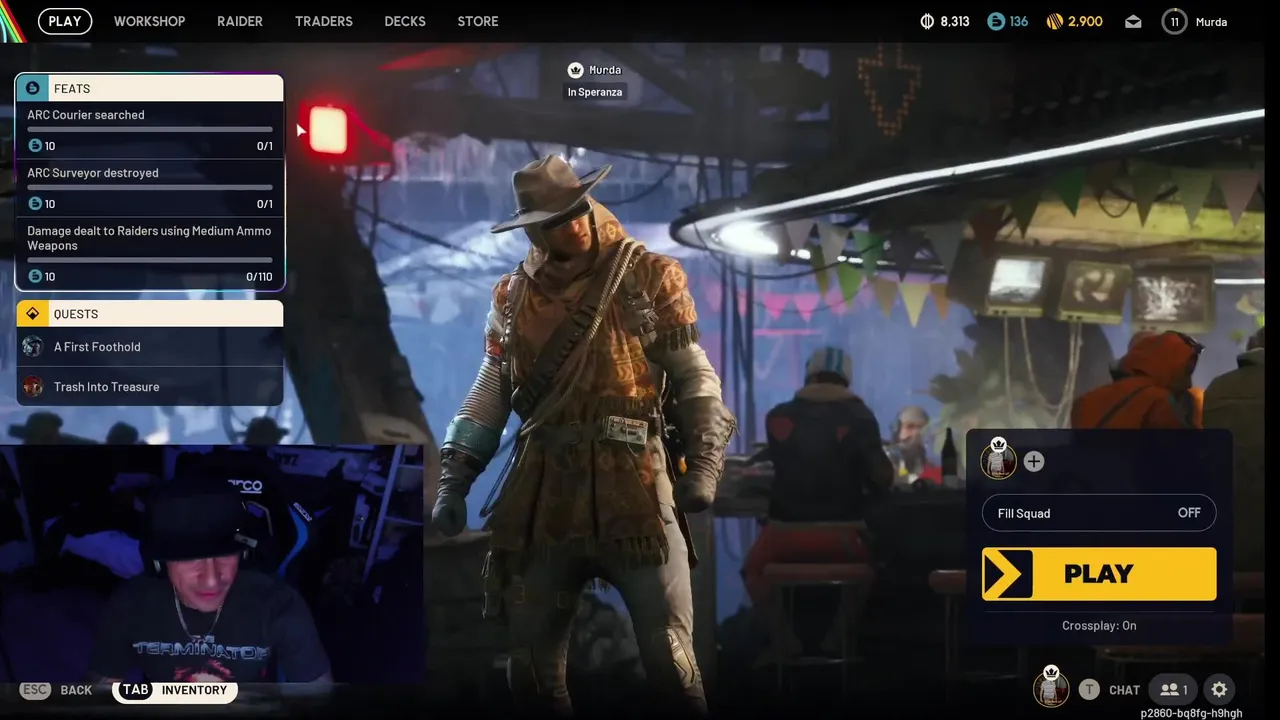Viewport: 1280px width, 720px height.
Task: Click the yellow PLAY button
Action: pos(1099,574)
